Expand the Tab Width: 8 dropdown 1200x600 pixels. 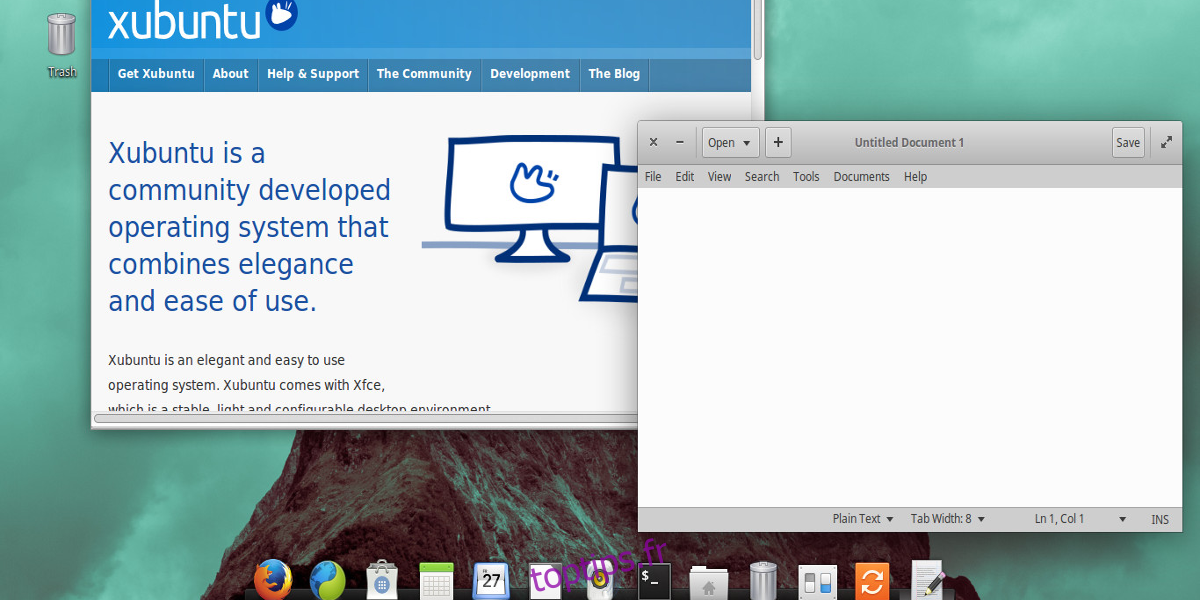click(x=947, y=519)
